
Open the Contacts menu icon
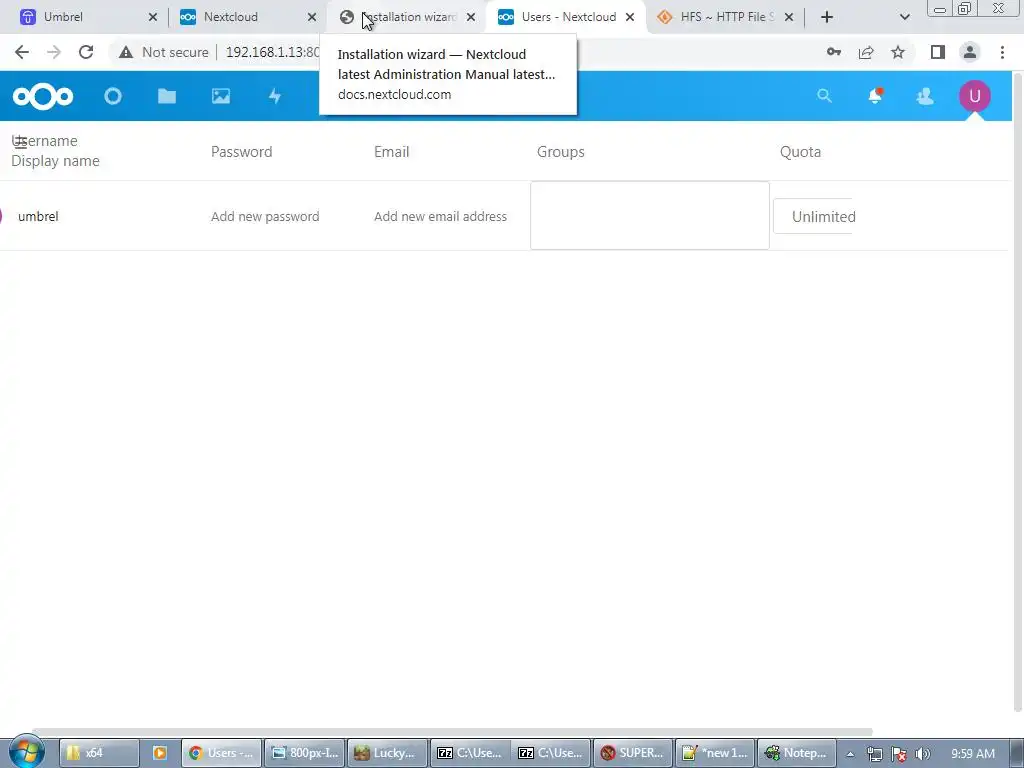pos(925,97)
